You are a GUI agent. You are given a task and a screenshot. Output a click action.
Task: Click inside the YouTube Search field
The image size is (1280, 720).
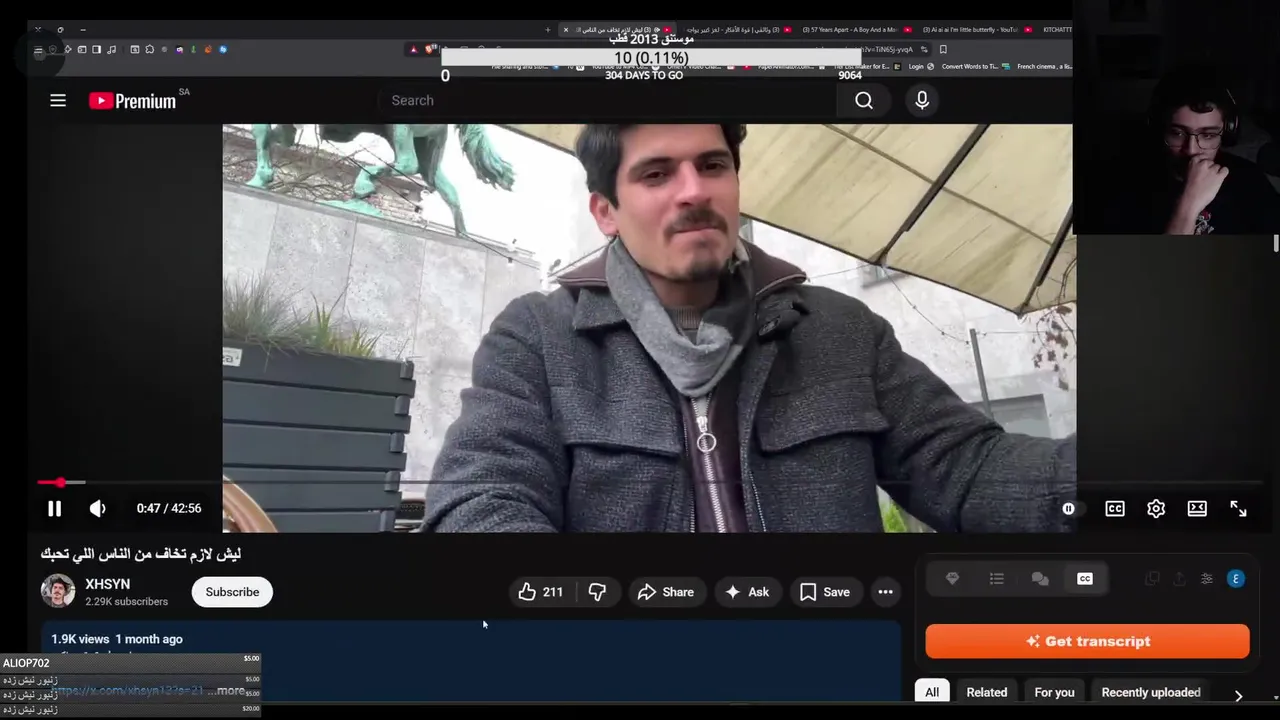[x=607, y=100]
